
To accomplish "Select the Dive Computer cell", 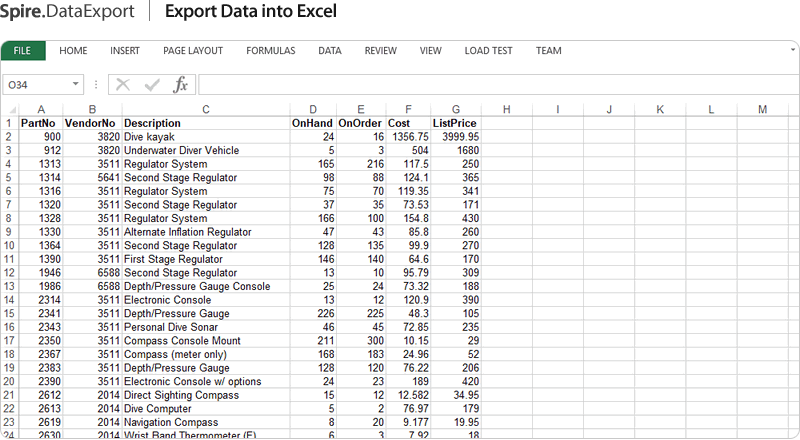I will coord(206,408).
